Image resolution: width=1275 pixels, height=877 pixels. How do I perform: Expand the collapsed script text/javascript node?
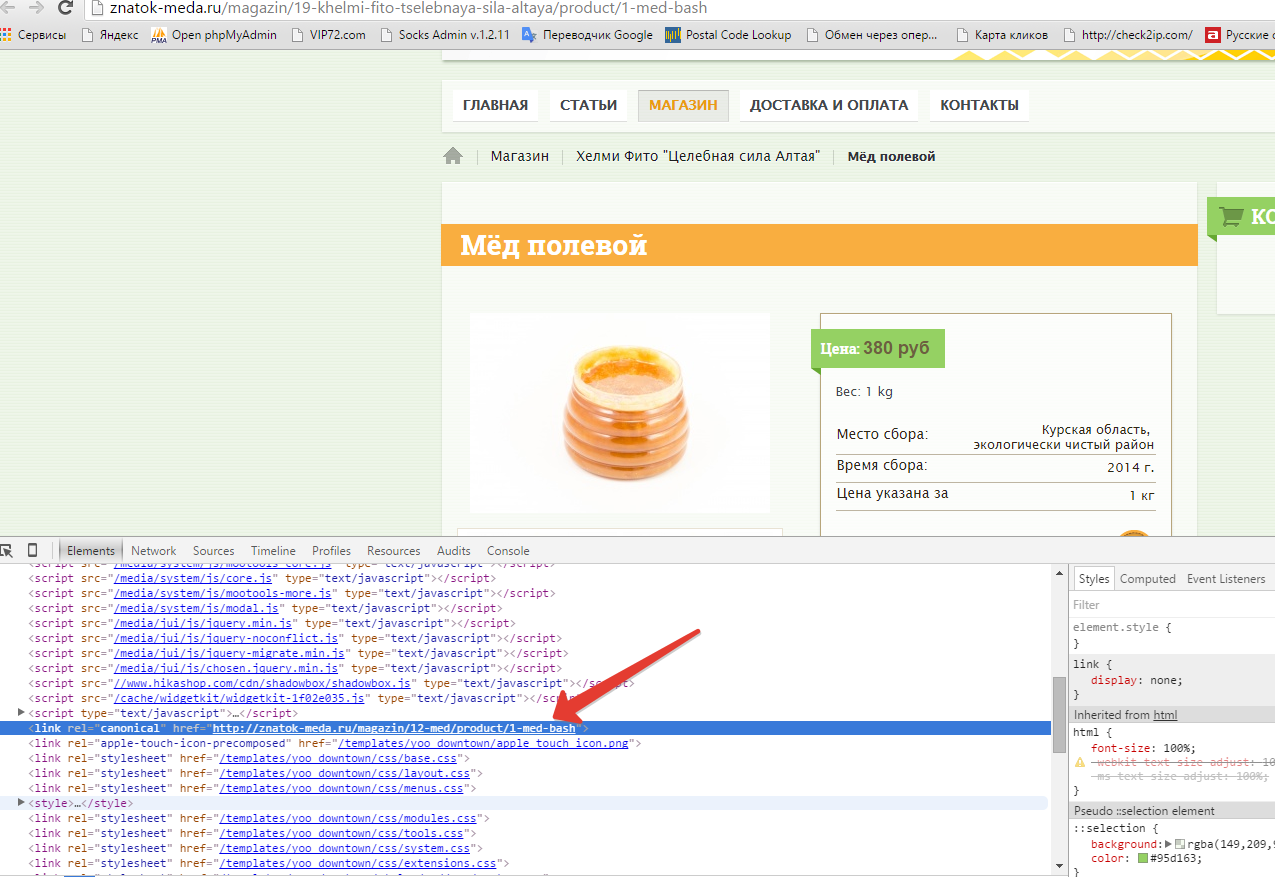[22, 713]
